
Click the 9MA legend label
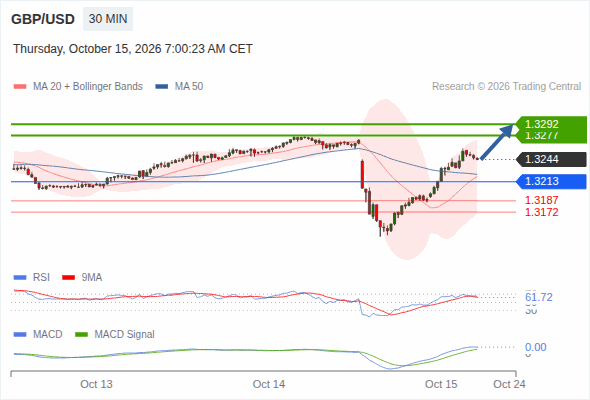pyautogui.click(x=92, y=278)
